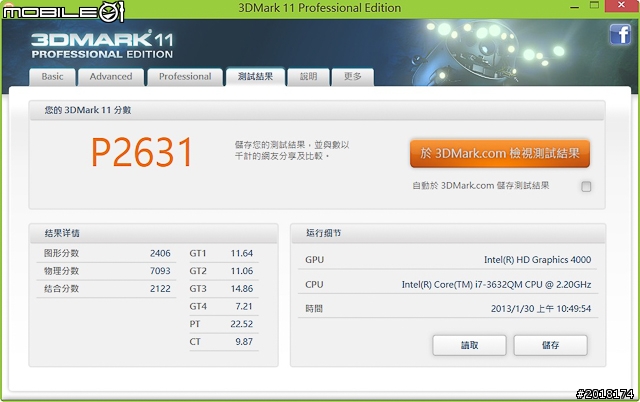Select the Professional tab
The height and width of the screenshot is (402, 640).
(x=185, y=77)
